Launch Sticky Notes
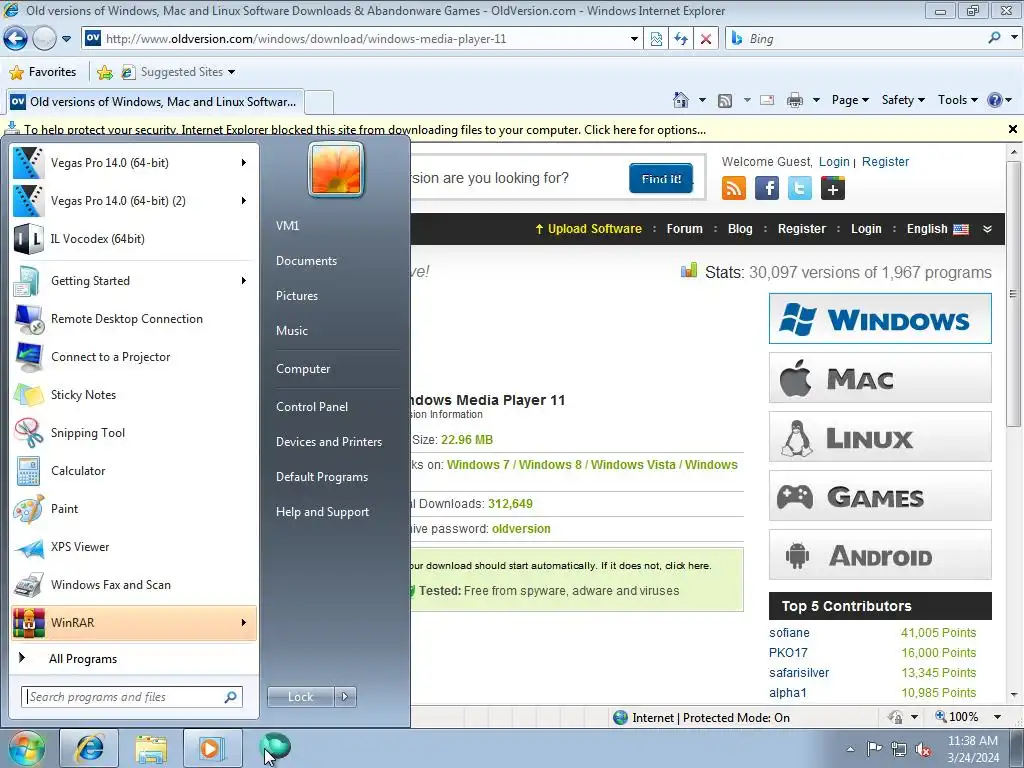 [134, 394]
